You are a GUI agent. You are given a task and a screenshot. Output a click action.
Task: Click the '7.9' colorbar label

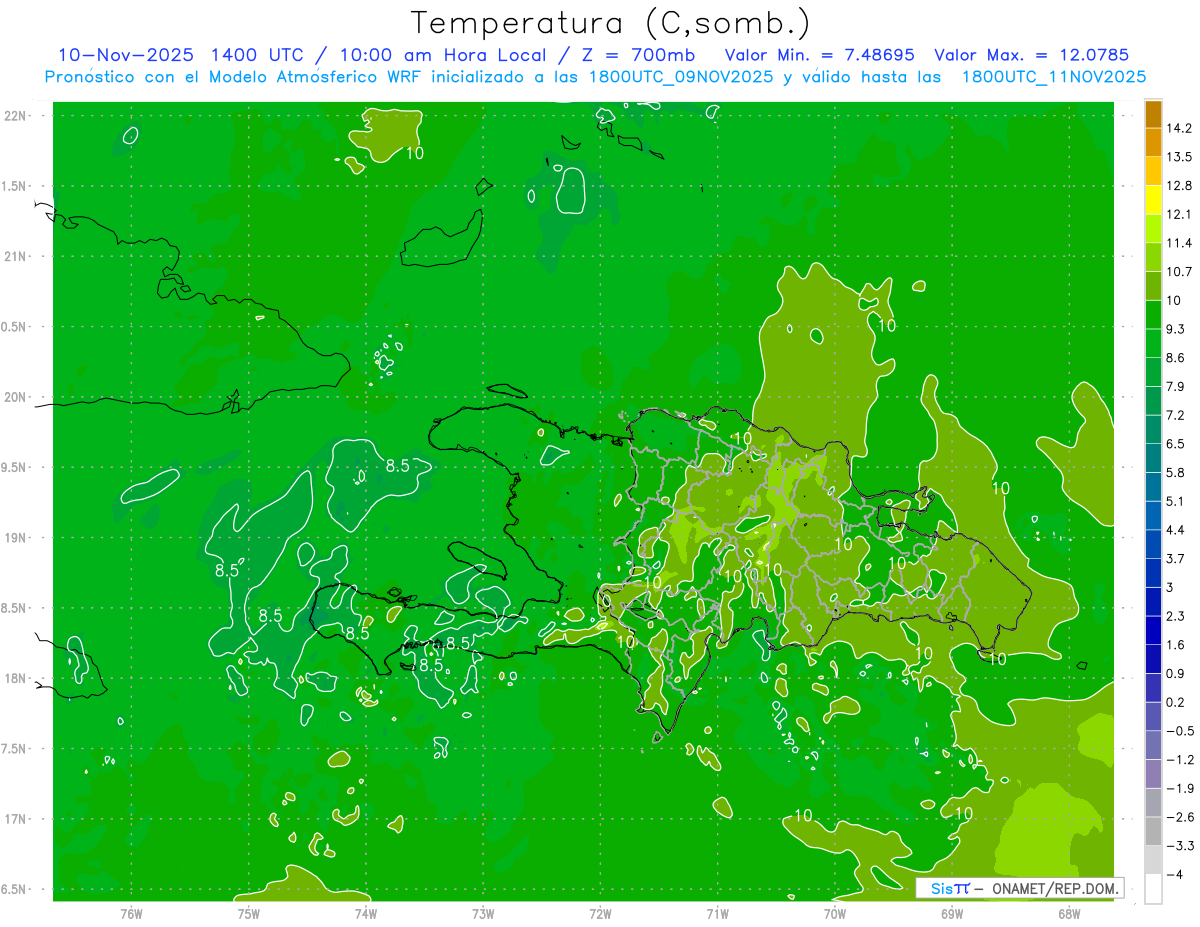(x=1175, y=386)
